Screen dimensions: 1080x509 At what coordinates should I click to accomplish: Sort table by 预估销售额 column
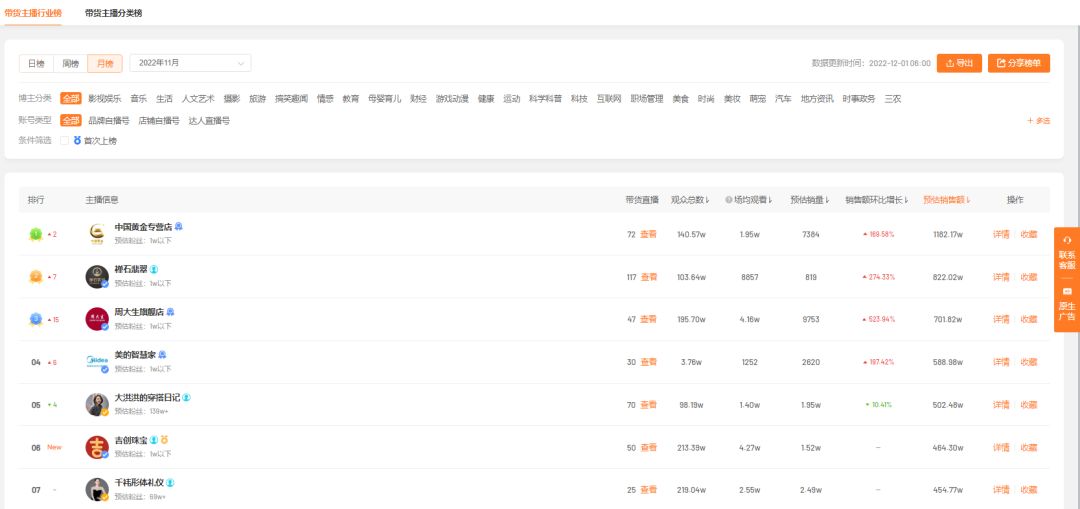coord(946,200)
